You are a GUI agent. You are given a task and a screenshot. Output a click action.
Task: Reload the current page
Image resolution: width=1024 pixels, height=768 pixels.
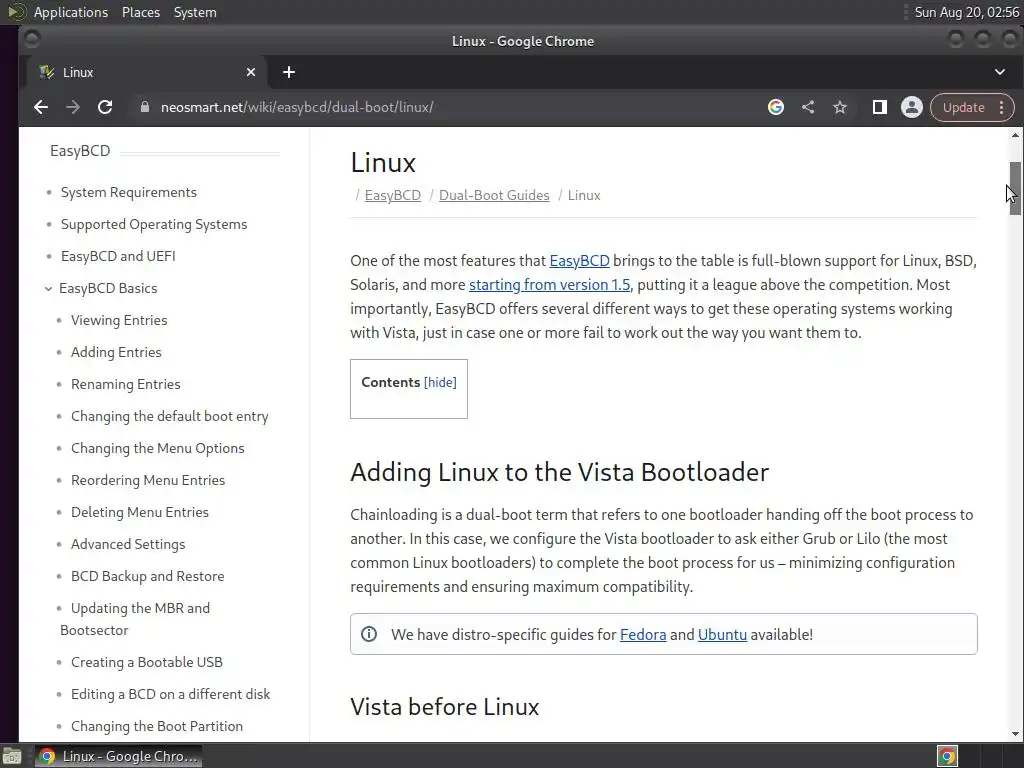tap(105, 107)
